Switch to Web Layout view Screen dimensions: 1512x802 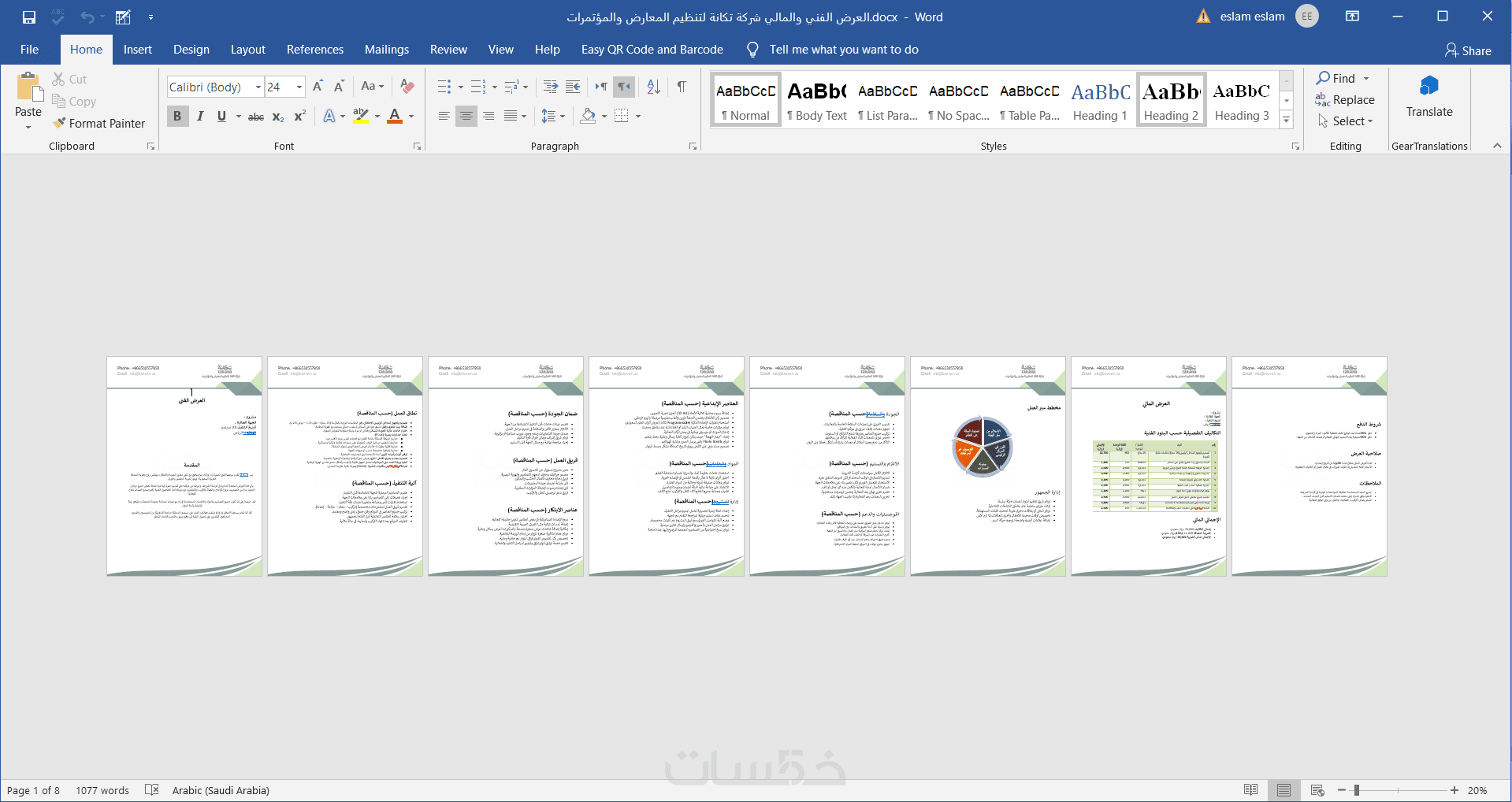pyautogui.click(x=1317, y=790)
